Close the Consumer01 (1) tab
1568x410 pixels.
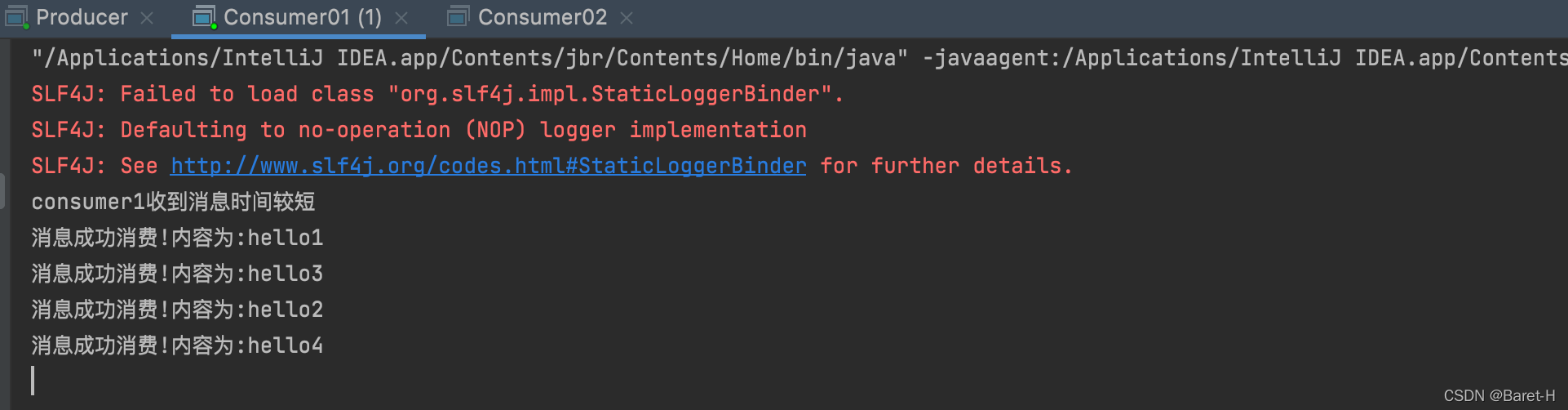tap(401, 18)
